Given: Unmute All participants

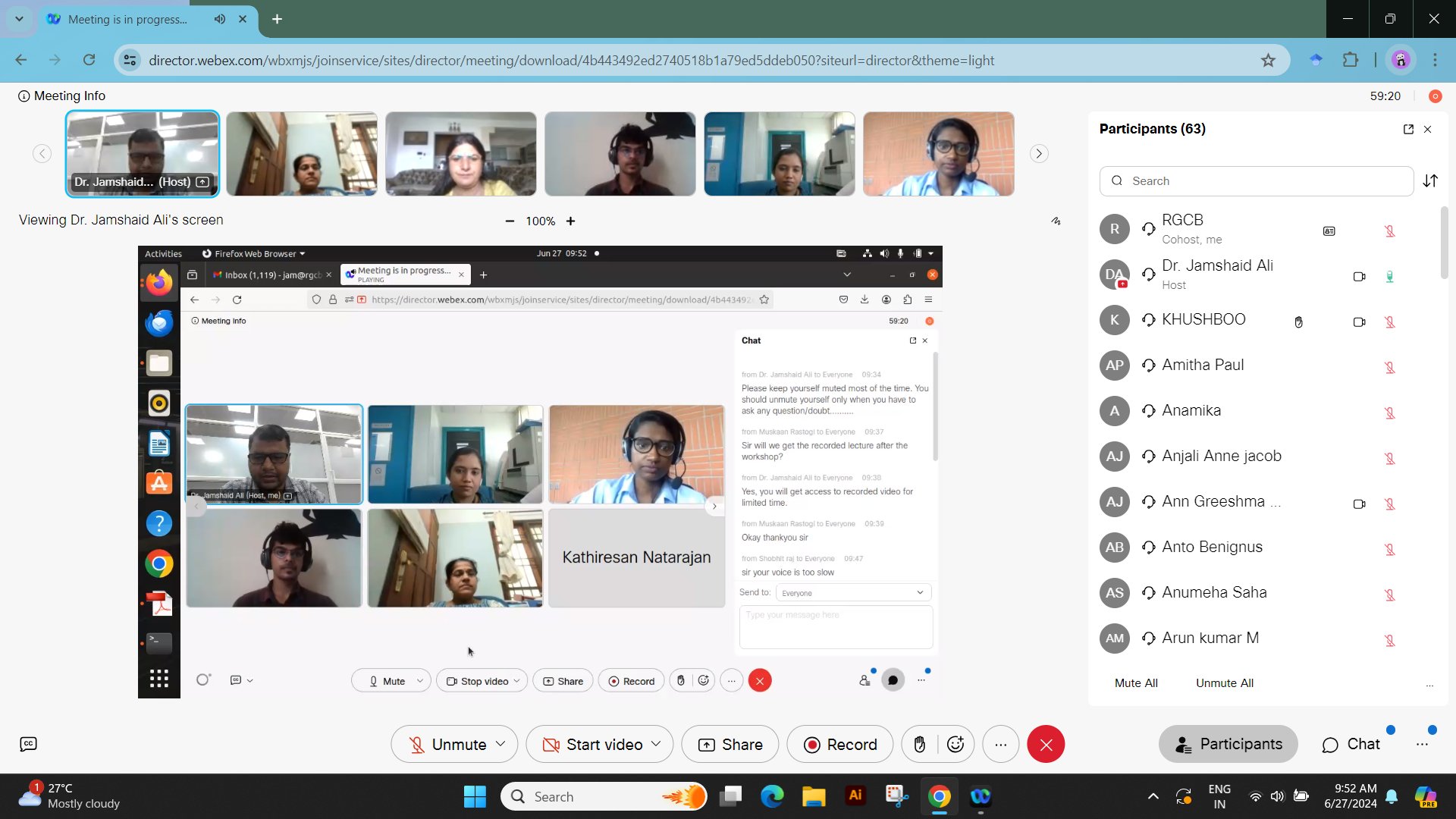Looking at the screenshot, I should pos(1225,682).
